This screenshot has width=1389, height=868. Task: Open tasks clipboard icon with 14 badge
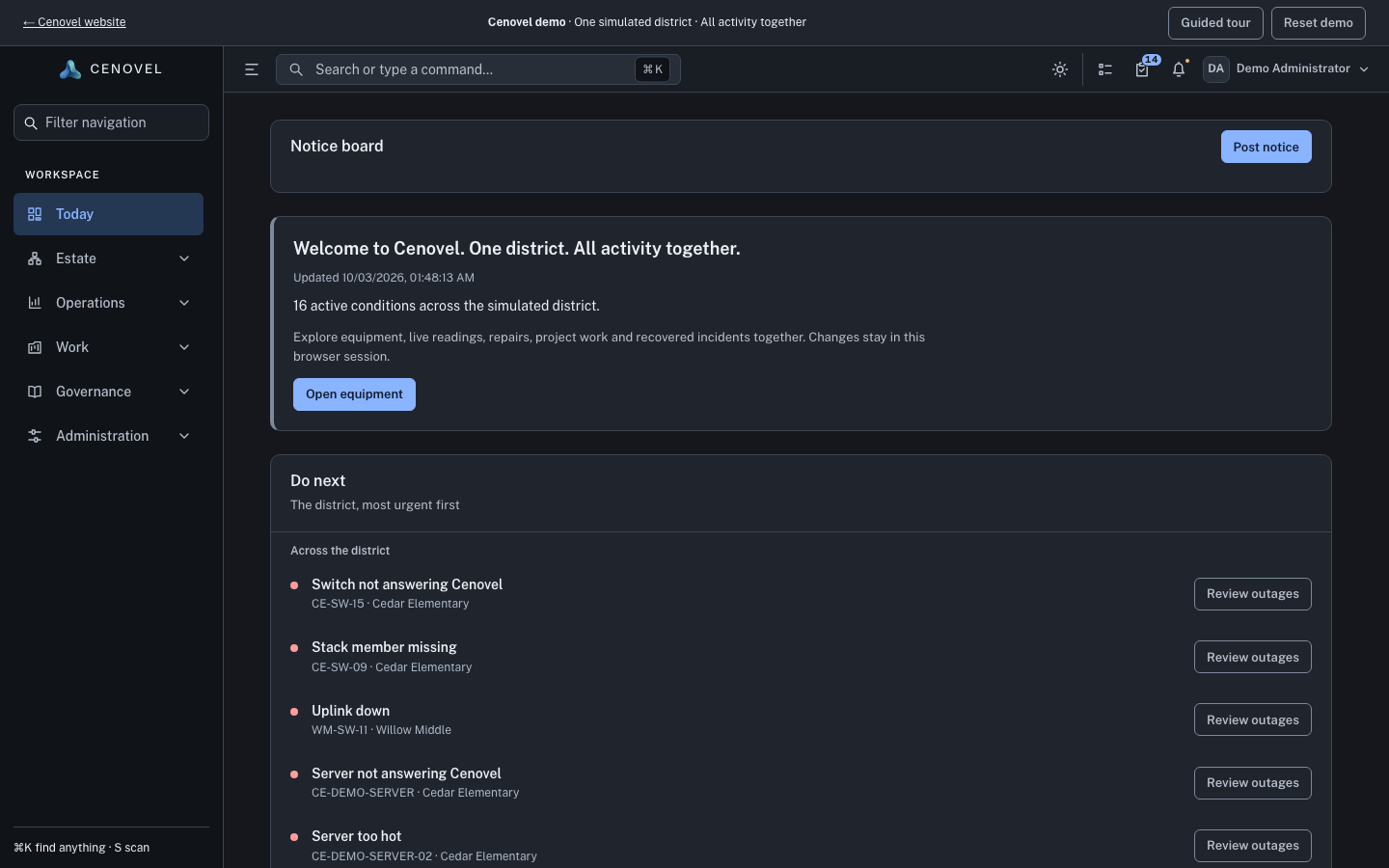coord(1143,69)
